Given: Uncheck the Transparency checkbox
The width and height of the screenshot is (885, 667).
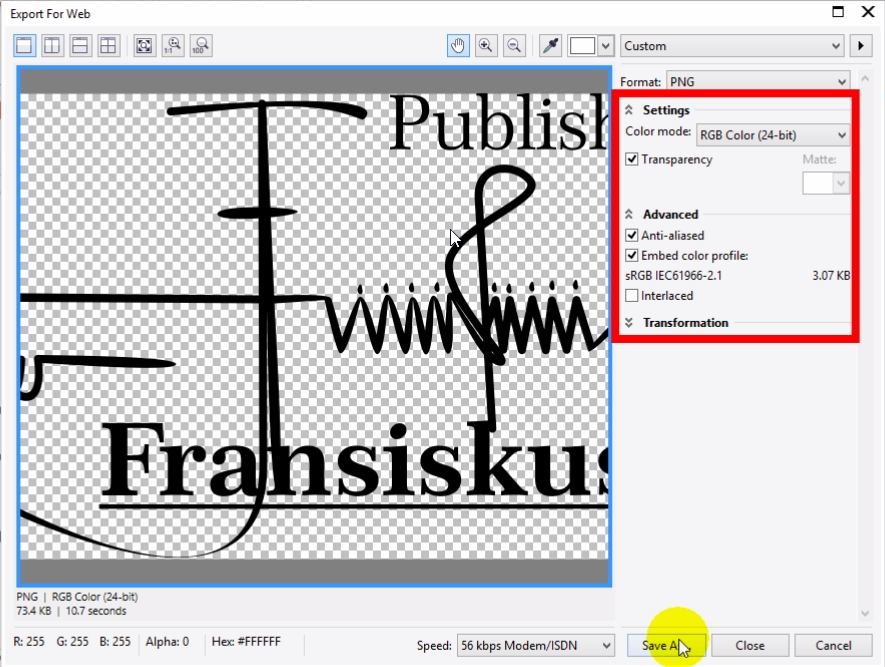Looking at the screenshot, I should point(632,159).
